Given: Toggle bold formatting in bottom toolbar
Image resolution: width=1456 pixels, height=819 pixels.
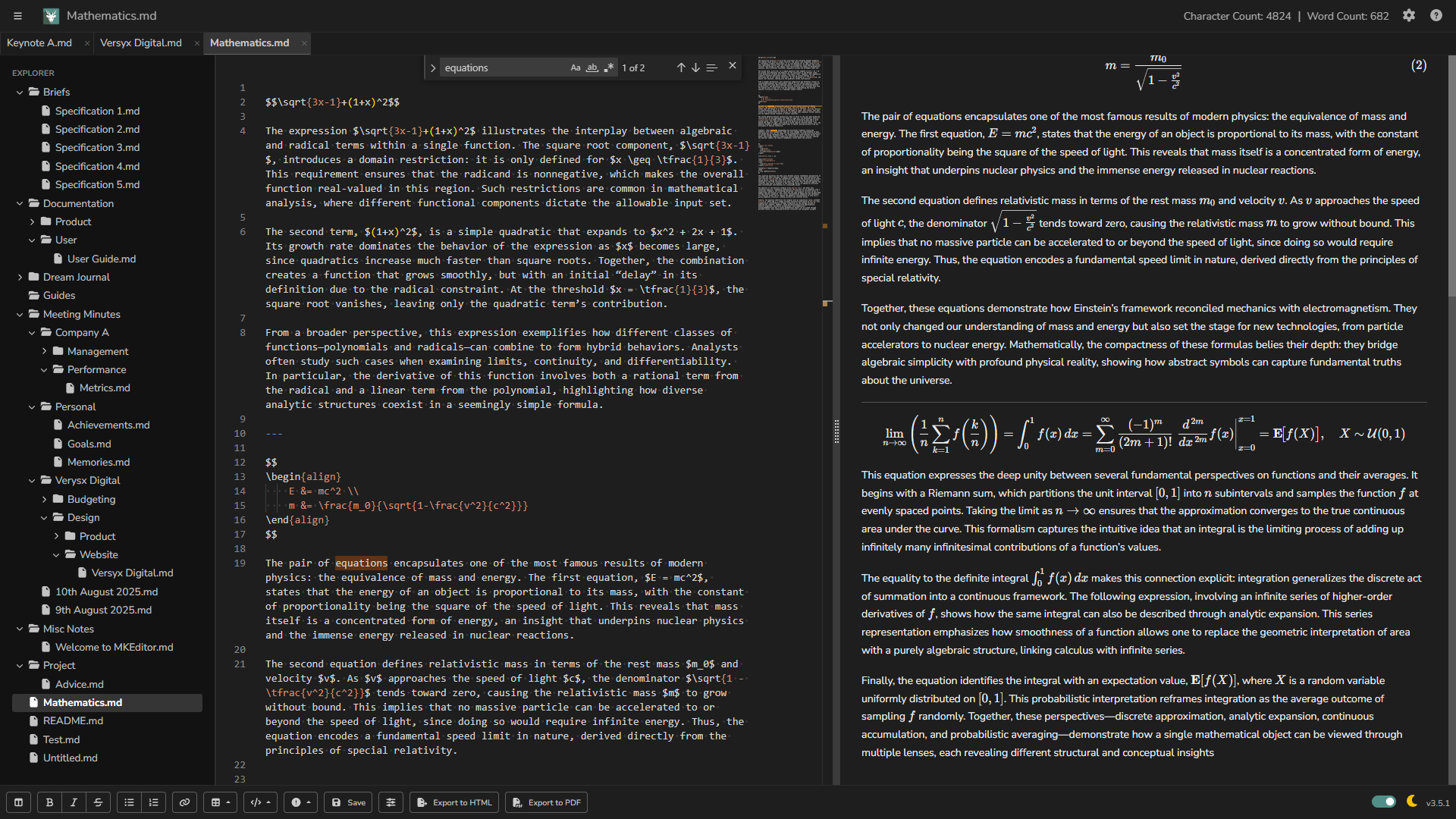Looking at the screenshot, I should tap(49, 802).
